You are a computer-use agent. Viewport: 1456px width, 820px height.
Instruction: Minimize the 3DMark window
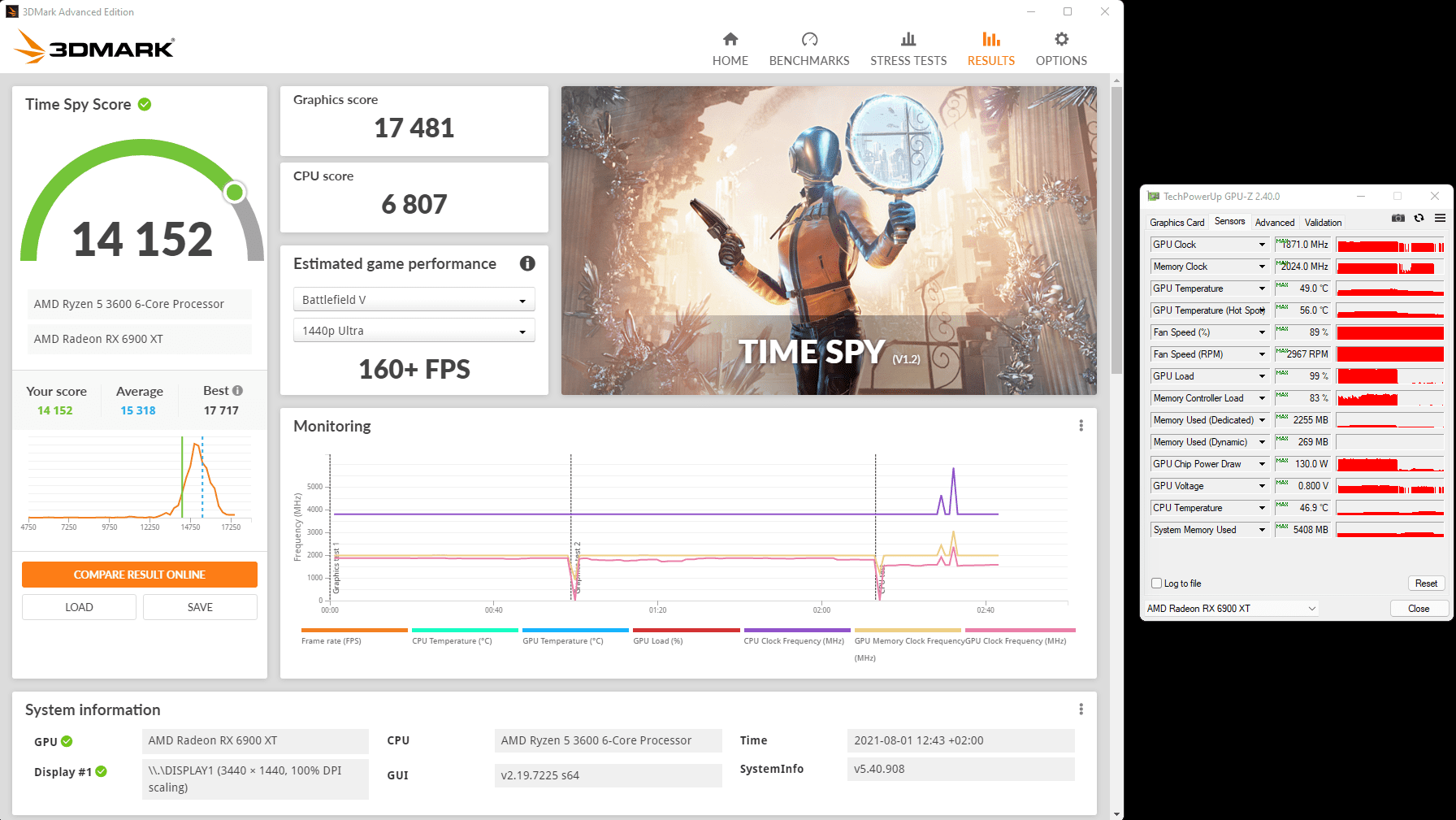[x=1030, y=11]
